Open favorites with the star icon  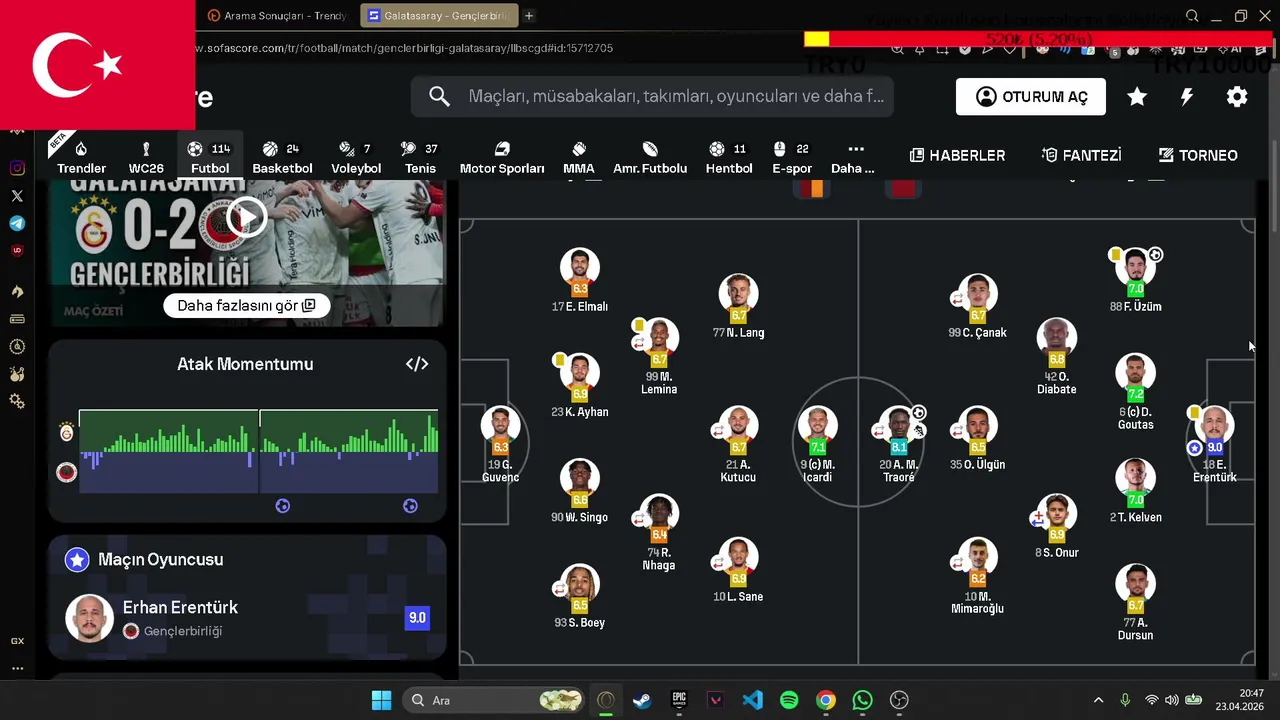click(x=1137, y=97)
